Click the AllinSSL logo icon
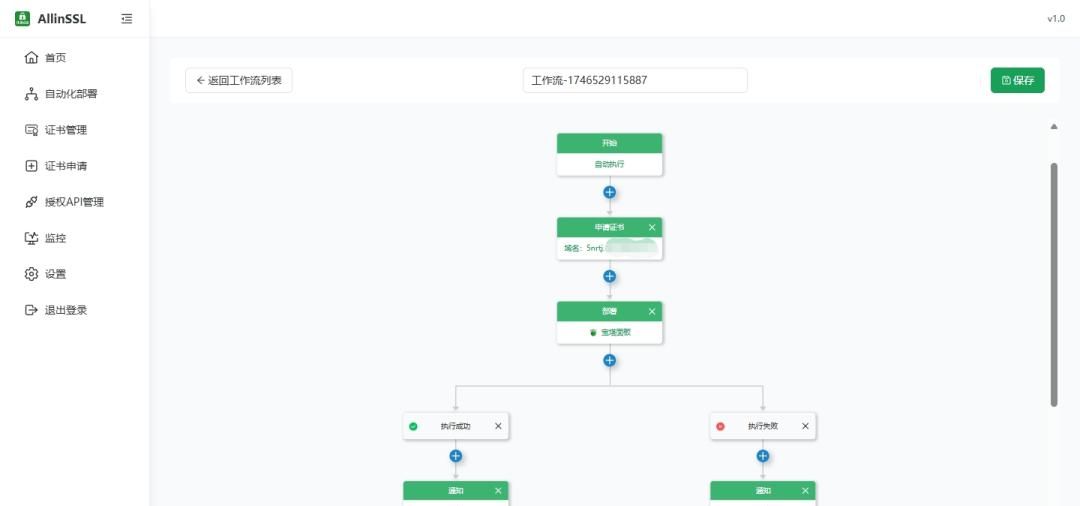Image resolution: width=1080 pixels, height=506 pixels. click(x=23, y=18)
